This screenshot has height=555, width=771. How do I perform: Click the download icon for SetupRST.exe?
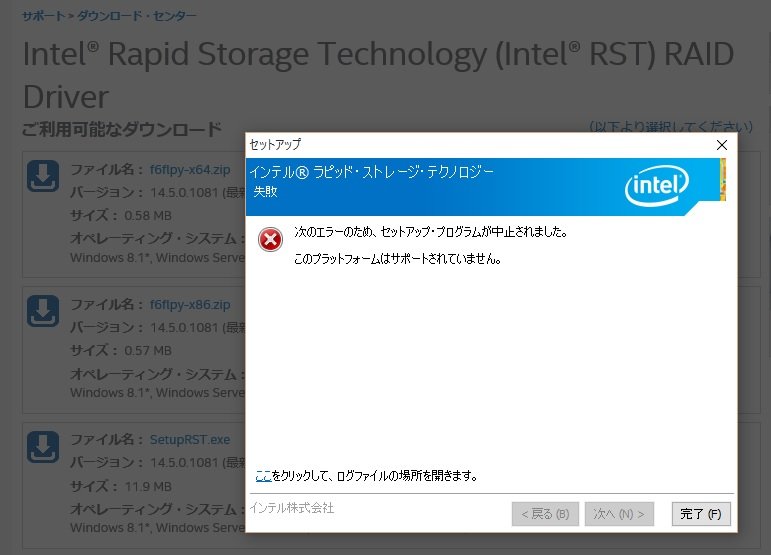click(x=42, y=446)
